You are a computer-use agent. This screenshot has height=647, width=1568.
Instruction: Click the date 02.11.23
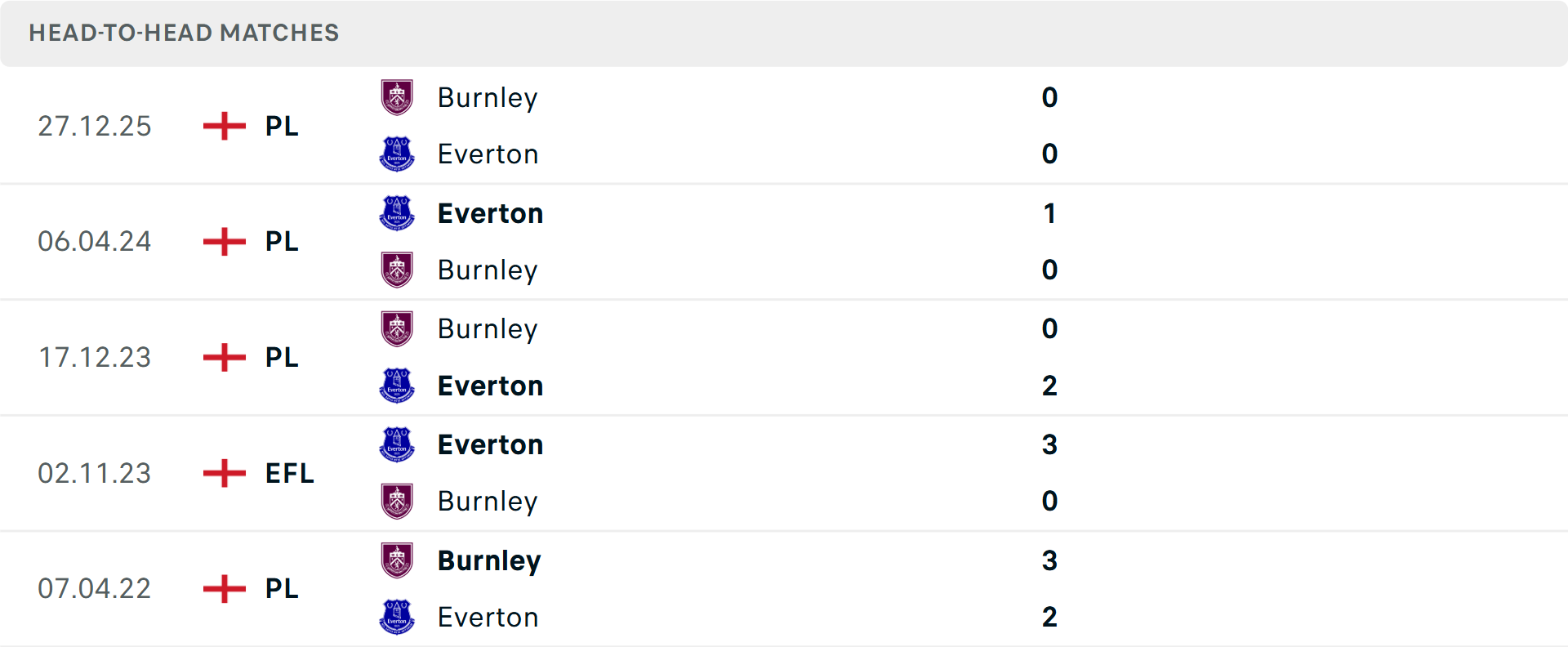pos(95,473)
